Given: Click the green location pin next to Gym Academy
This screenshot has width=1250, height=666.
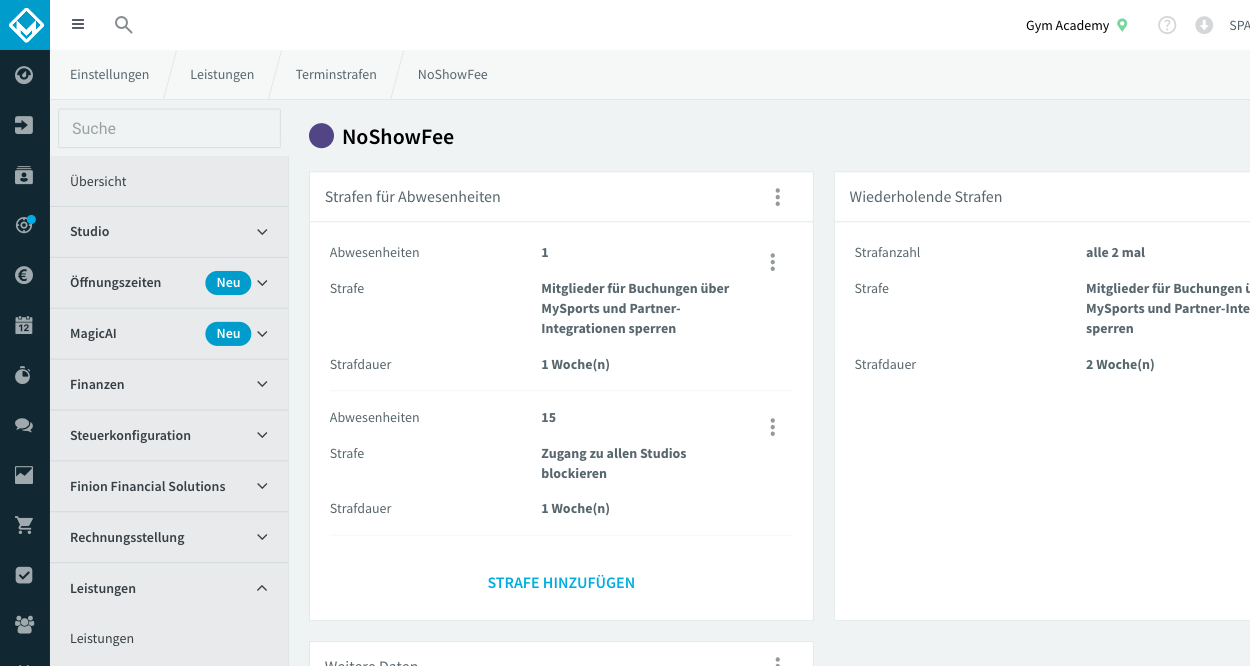Looking at the screenshot, I should tap(1122, 25).
